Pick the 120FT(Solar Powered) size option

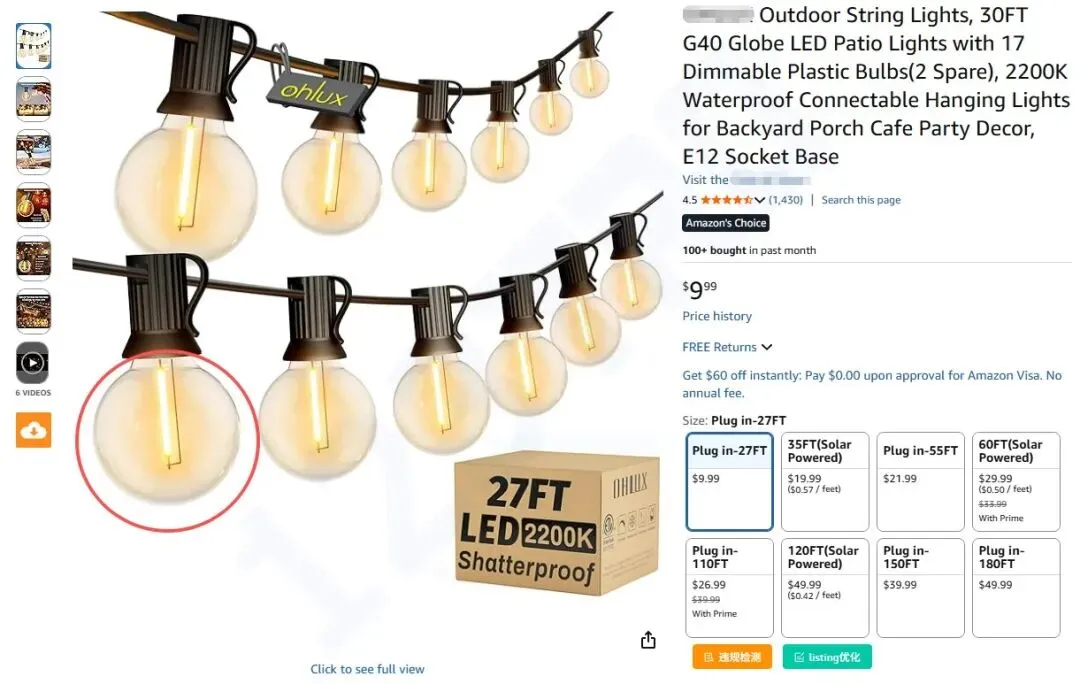pyautogui.click(x=825, y=588)
